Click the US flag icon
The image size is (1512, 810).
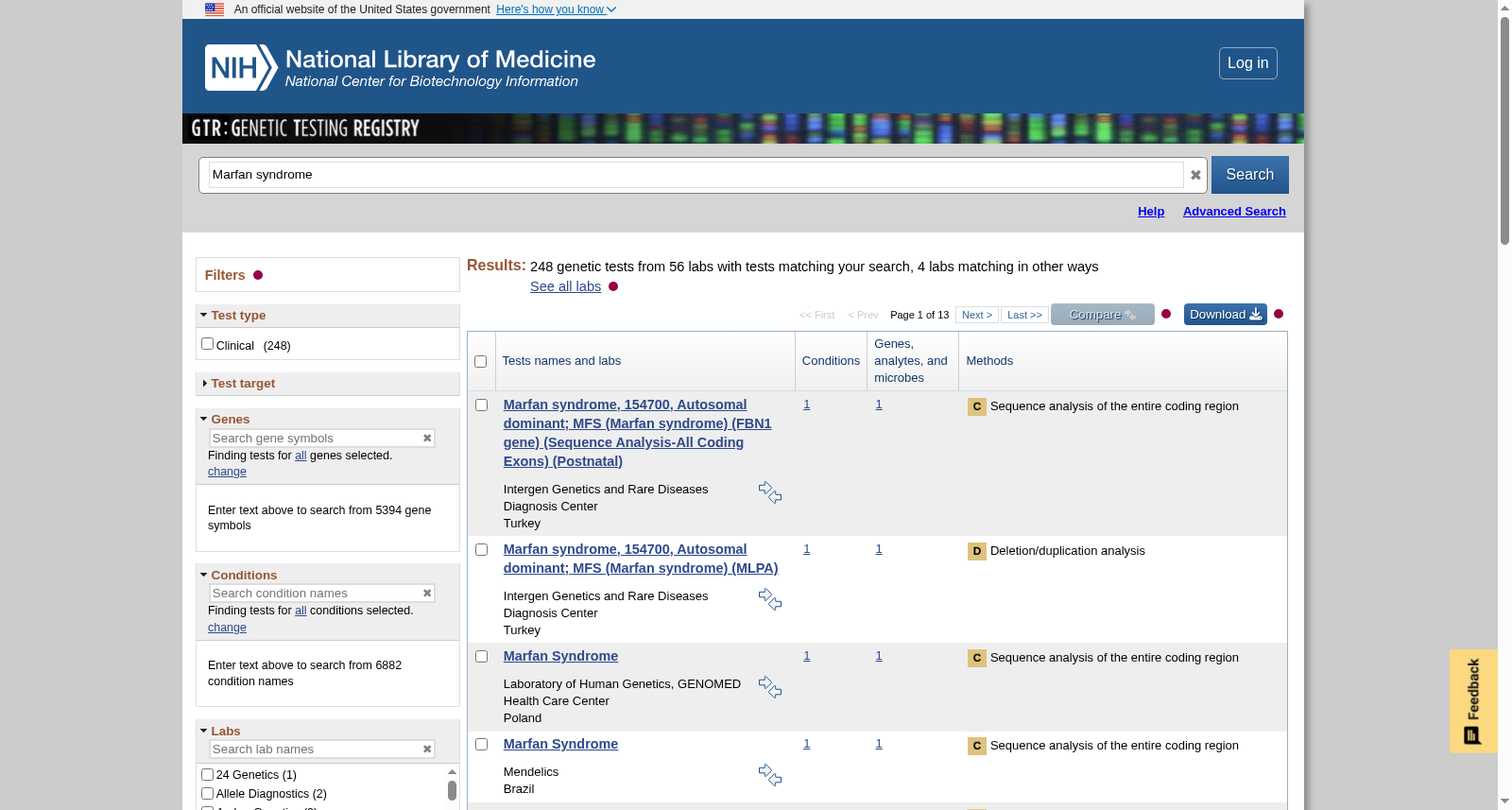pos(215,9)
